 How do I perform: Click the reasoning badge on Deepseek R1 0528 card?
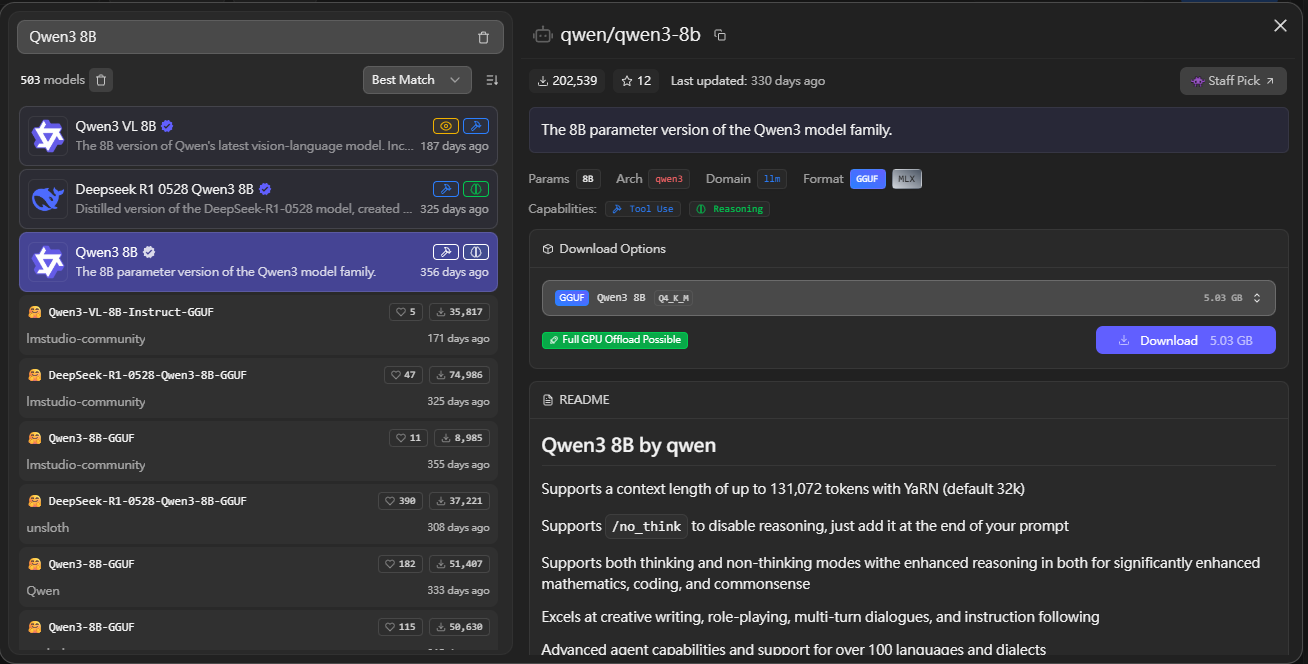[x=476, y=189]
